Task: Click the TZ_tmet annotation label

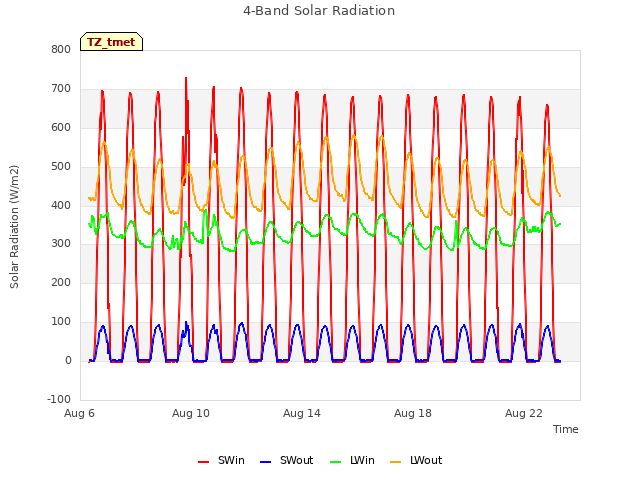Action: pos(111,42)
